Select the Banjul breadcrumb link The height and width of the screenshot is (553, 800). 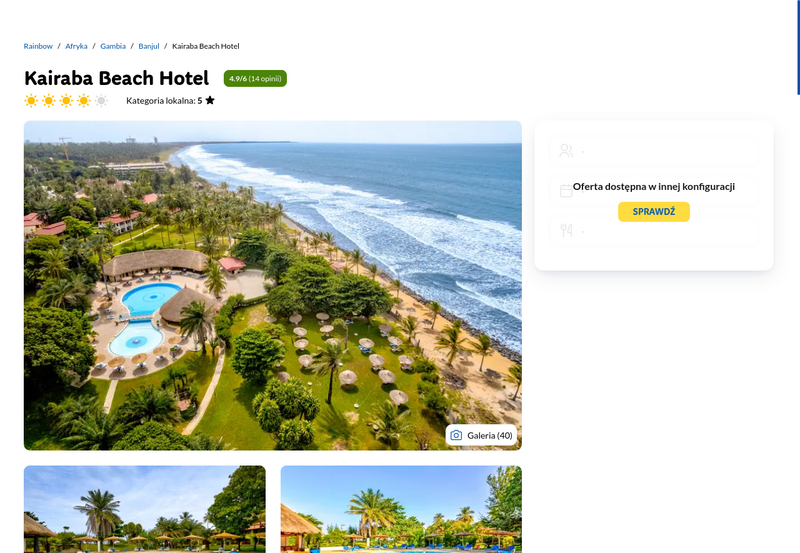pyautogui.click(x=148, y=46)
